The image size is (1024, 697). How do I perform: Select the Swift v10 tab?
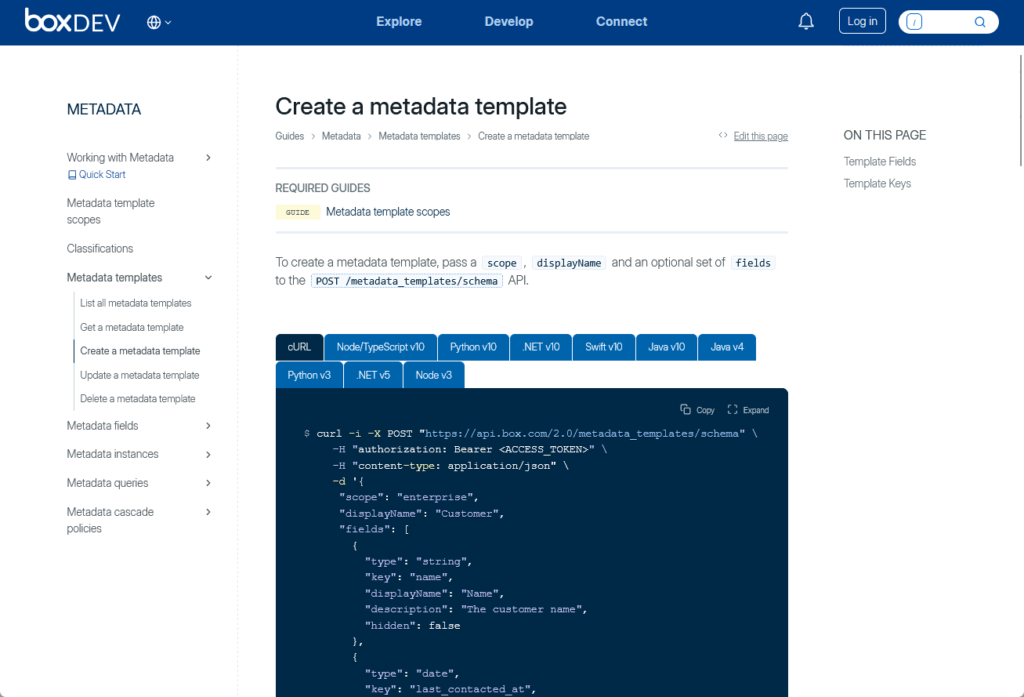[603, 347]
